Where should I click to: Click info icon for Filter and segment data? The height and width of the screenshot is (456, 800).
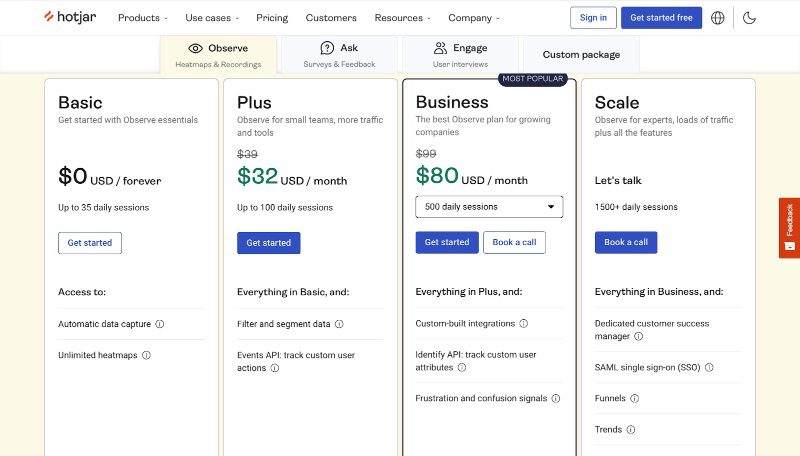click(x=339, y=324)
